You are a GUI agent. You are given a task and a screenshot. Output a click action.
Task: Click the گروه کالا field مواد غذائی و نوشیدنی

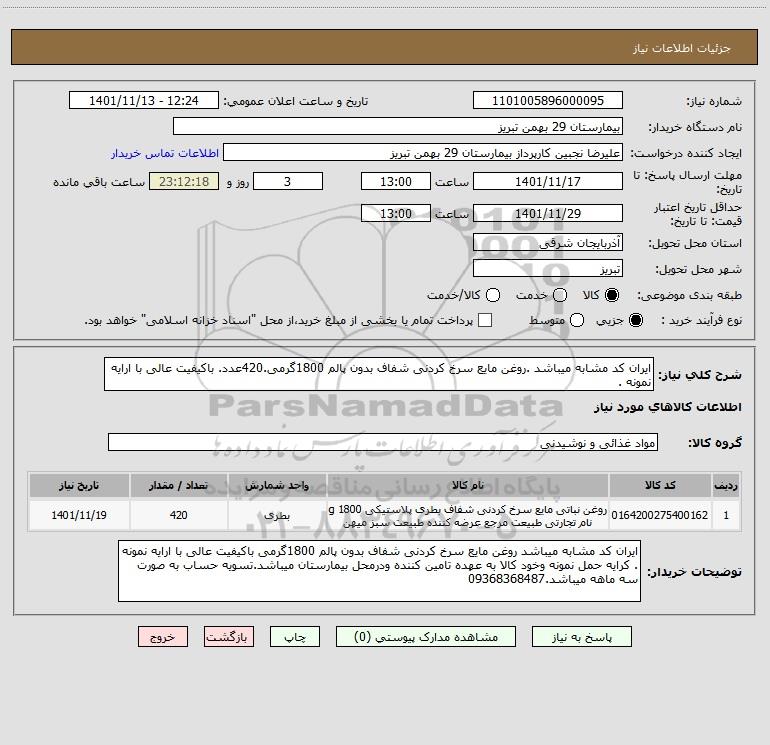[x=383, y=442]
